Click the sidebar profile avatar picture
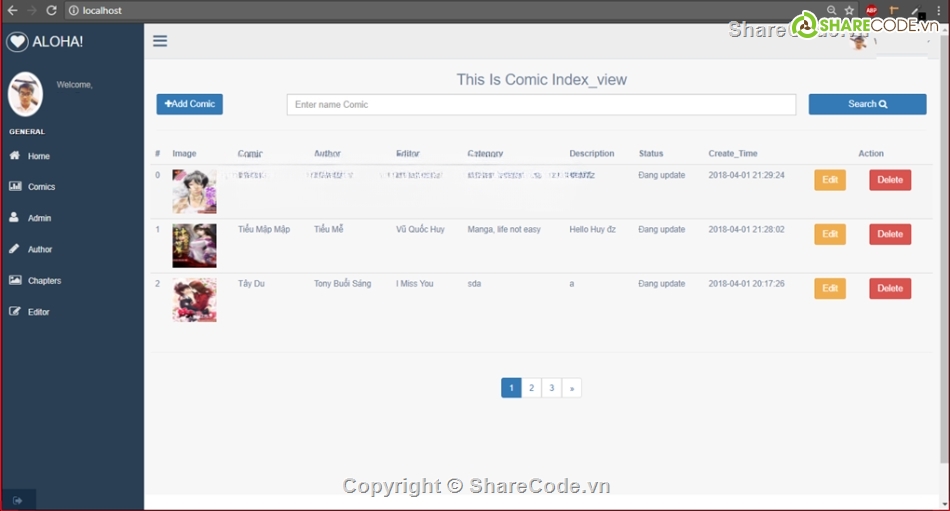Viewport: 950px width, 511px height. pyautogui.click(x=25, y=94)
